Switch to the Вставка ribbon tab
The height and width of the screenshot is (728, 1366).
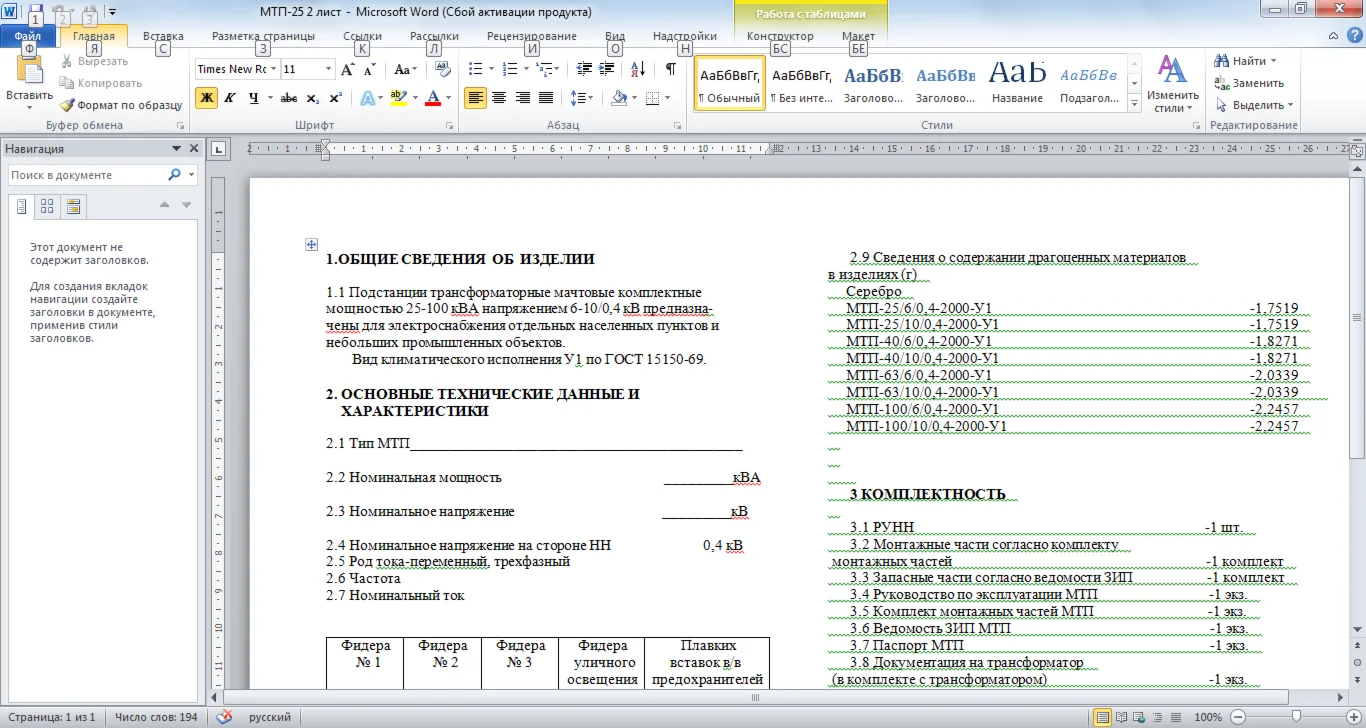point(163,36)
